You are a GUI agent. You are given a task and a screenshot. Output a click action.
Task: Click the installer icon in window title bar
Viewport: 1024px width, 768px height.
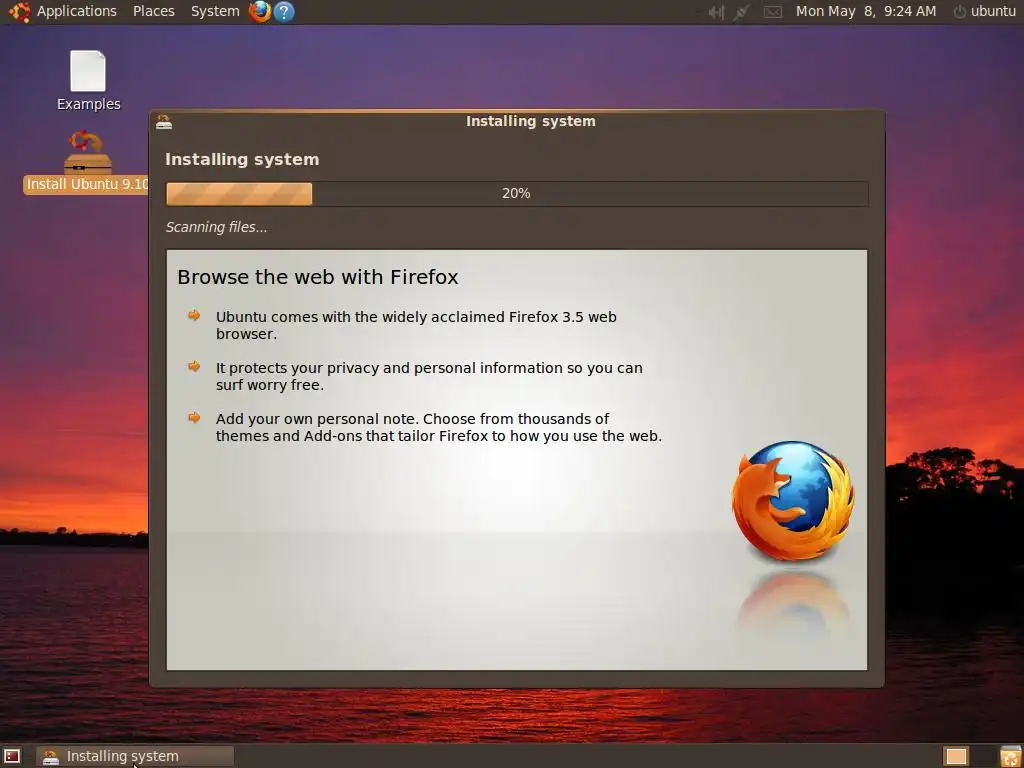164,121
